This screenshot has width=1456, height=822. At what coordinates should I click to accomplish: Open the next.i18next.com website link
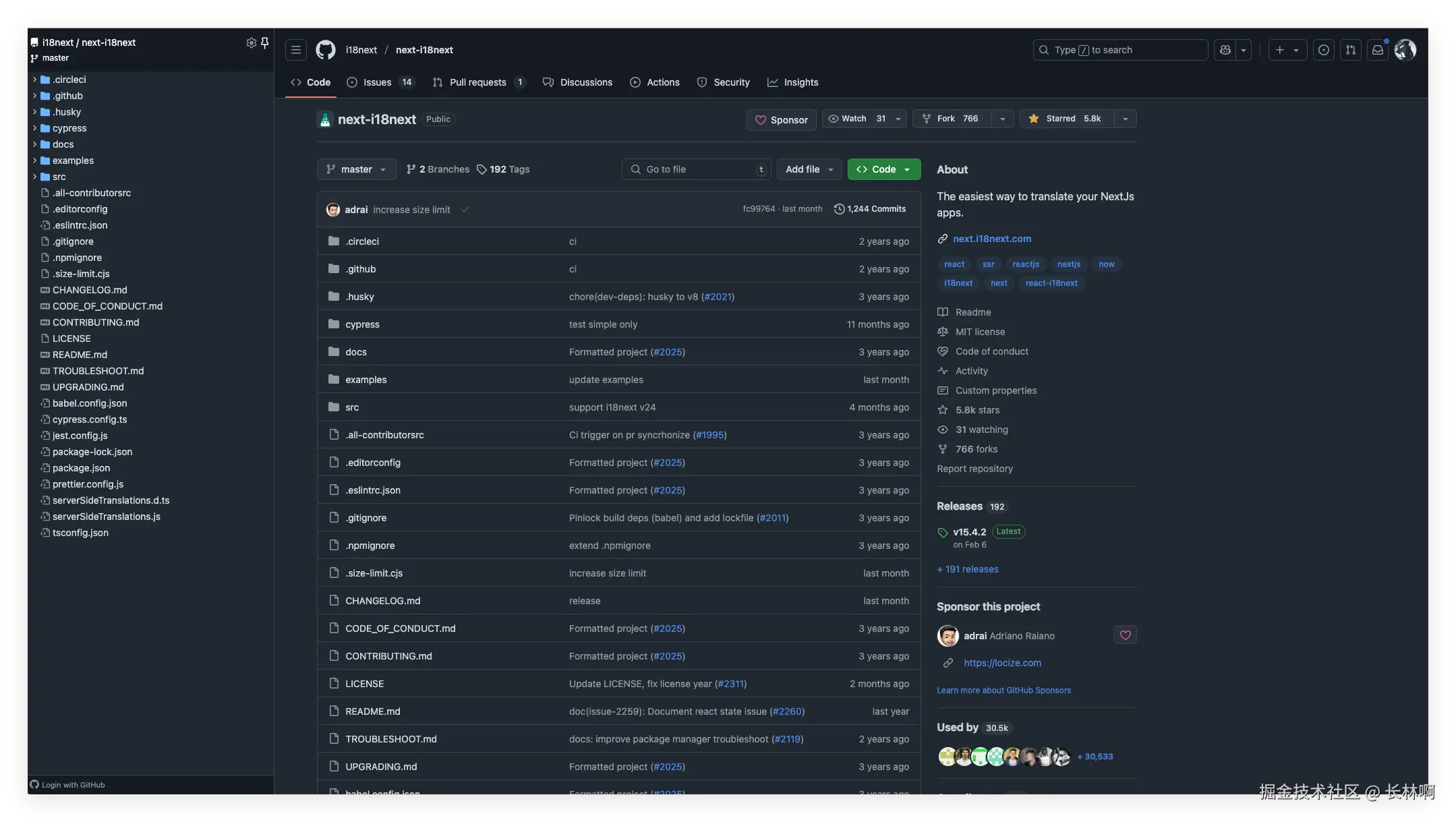[x=991, y=239]
